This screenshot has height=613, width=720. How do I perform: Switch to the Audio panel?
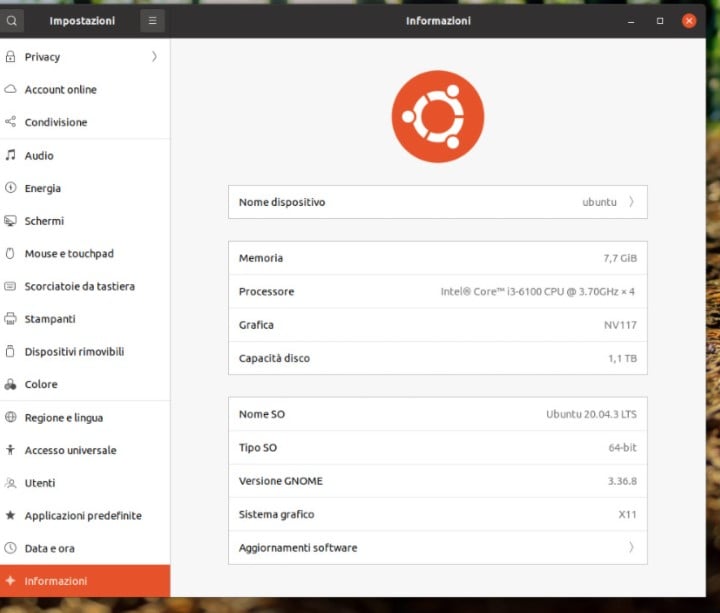(85, 155)
